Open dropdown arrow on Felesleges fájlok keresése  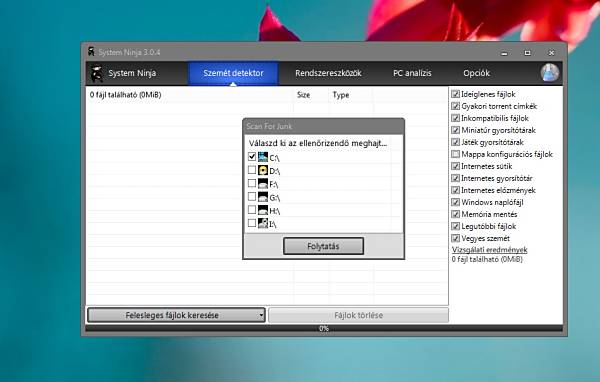(261, 315)
